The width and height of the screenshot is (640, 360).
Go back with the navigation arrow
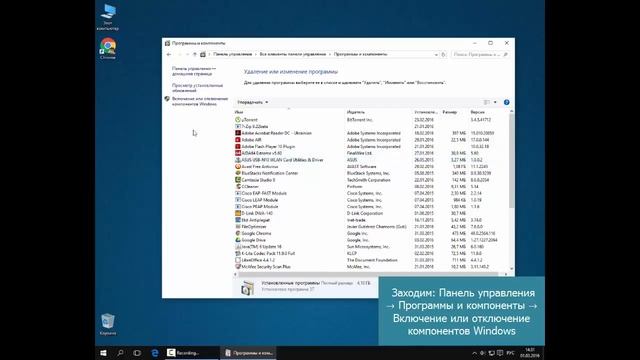coord(169,54)
